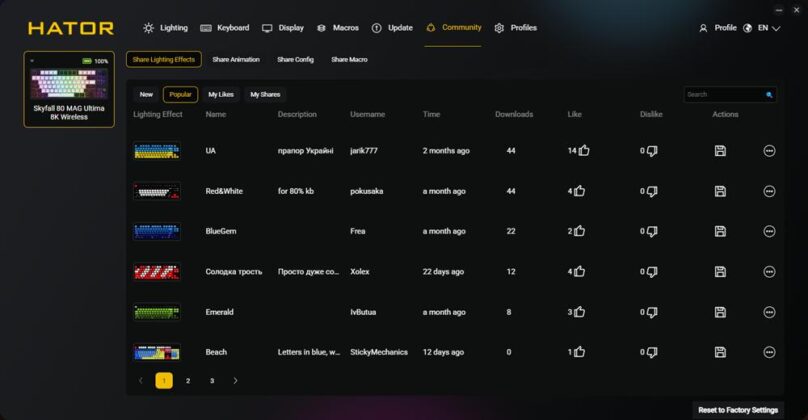The height and width of the screenshot is (420, 808).
Task: Open the Display section
Action: 283,28
